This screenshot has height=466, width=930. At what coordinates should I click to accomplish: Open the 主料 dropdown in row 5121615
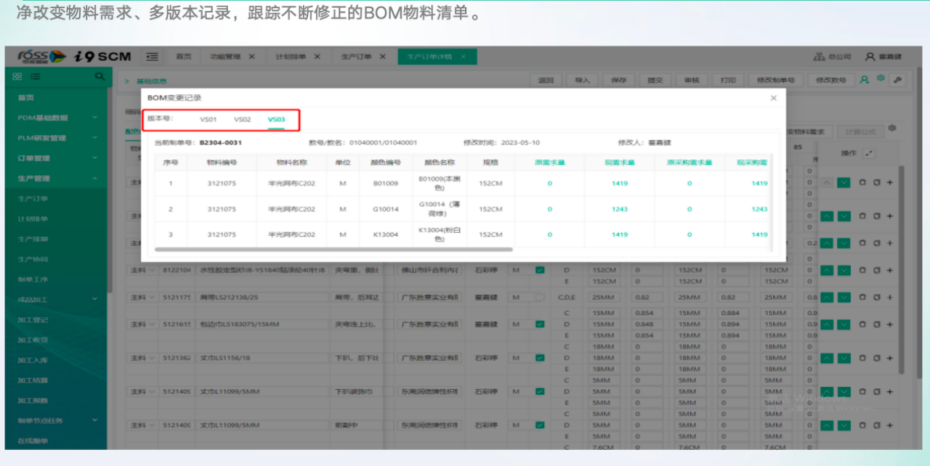(143, 324)
